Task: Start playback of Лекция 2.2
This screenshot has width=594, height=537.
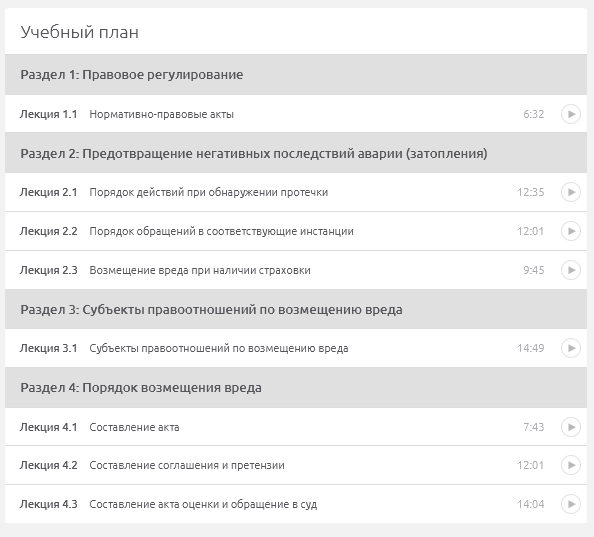Action: (x=571, y=231)
